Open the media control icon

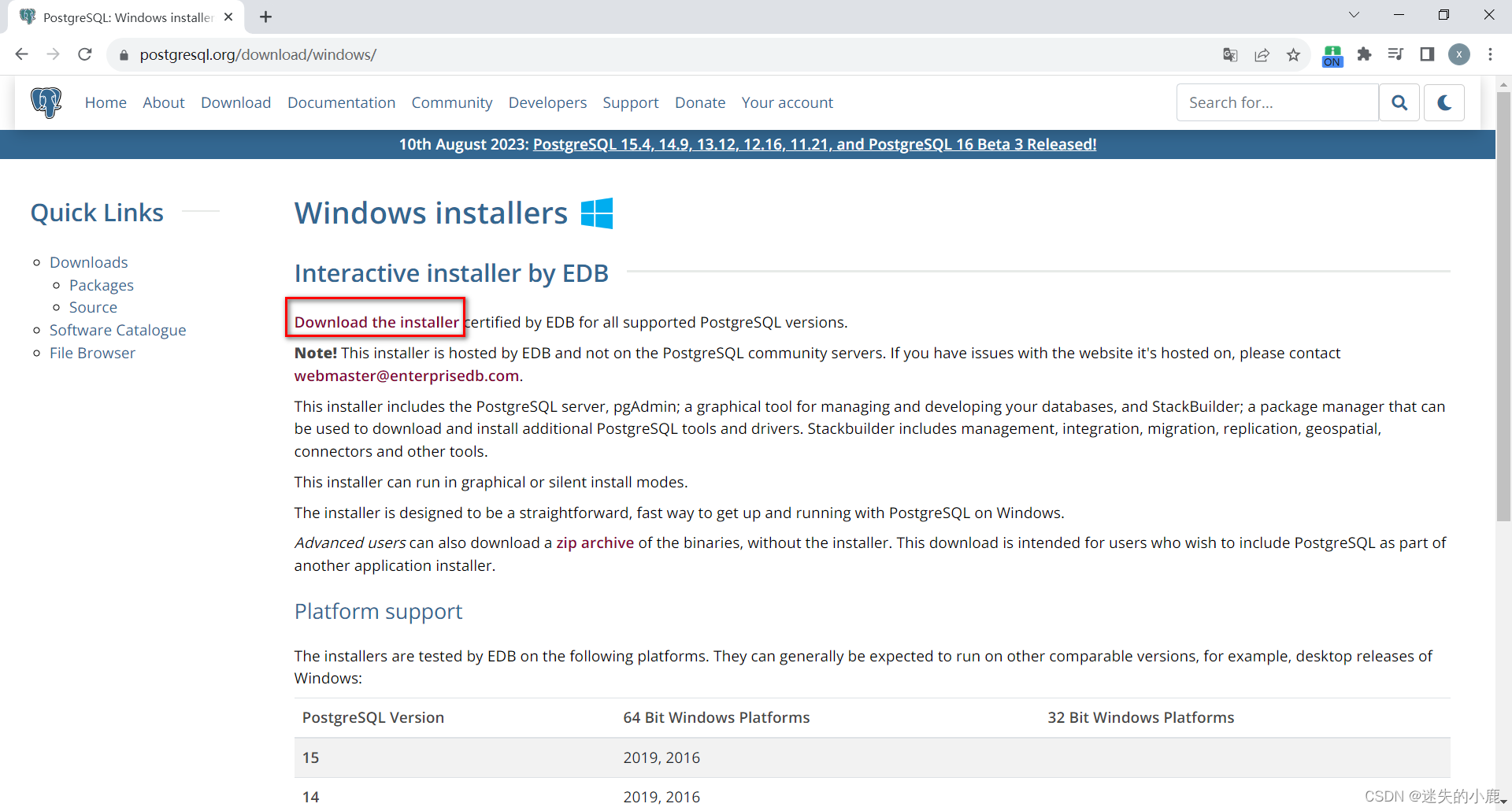[x=1395, y=54]
